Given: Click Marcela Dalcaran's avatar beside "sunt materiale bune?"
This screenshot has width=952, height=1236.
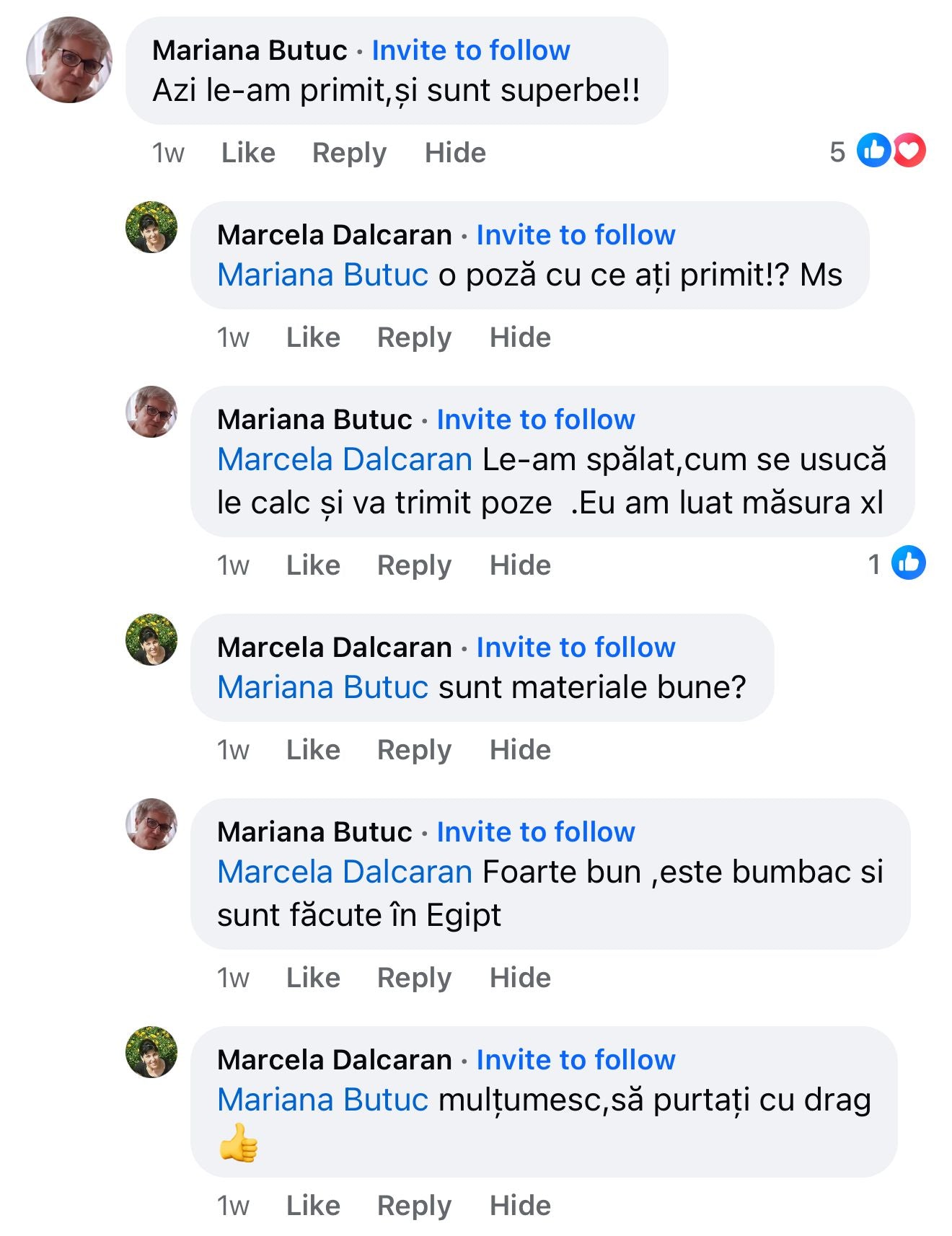Looking at the screenshot, I should point(151,640).
